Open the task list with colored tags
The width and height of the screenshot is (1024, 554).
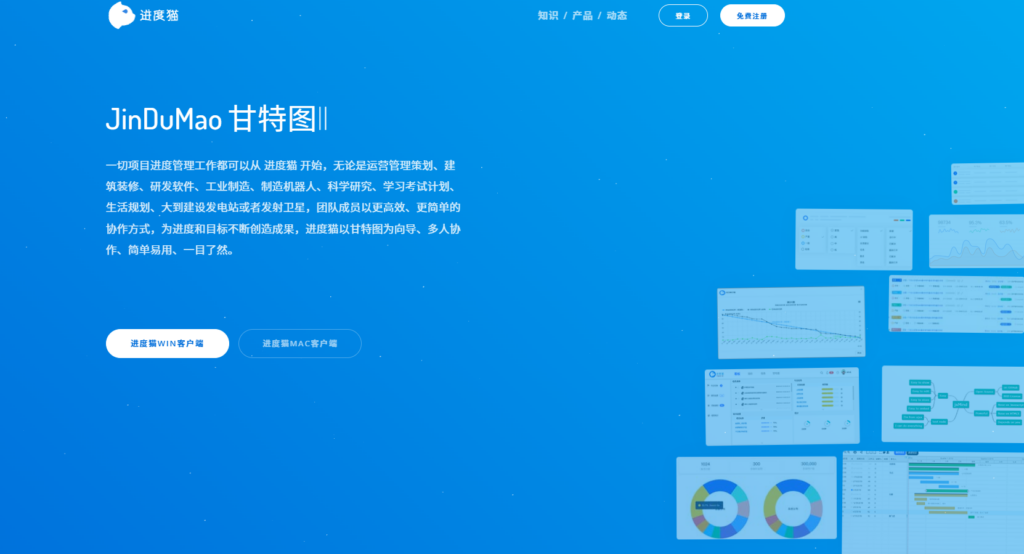tap(956, 304)
